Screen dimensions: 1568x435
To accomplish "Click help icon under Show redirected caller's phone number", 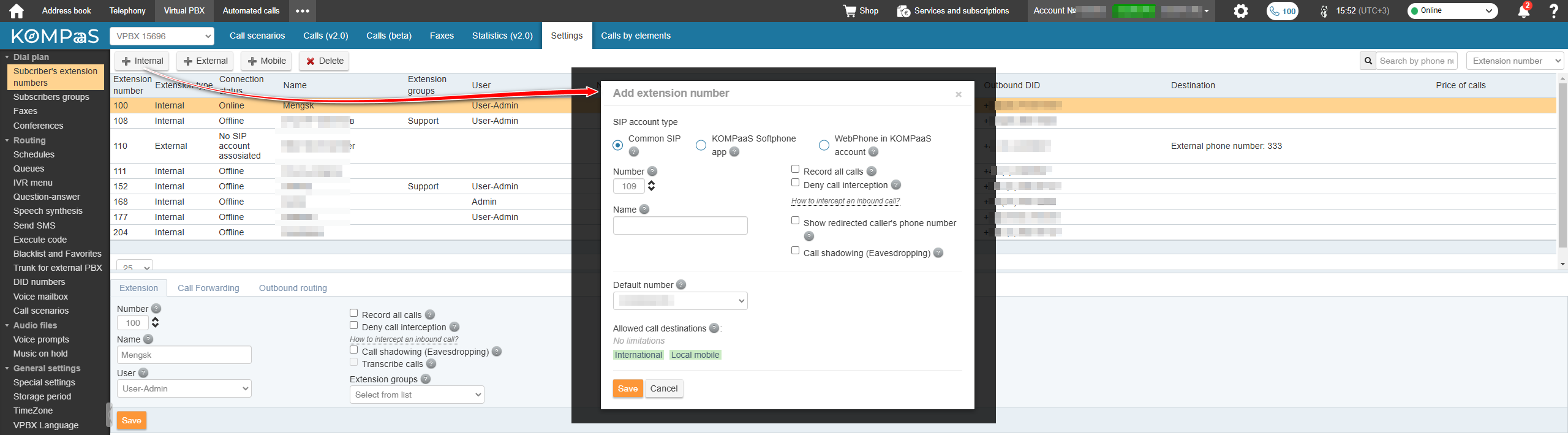I will point(809,236).
